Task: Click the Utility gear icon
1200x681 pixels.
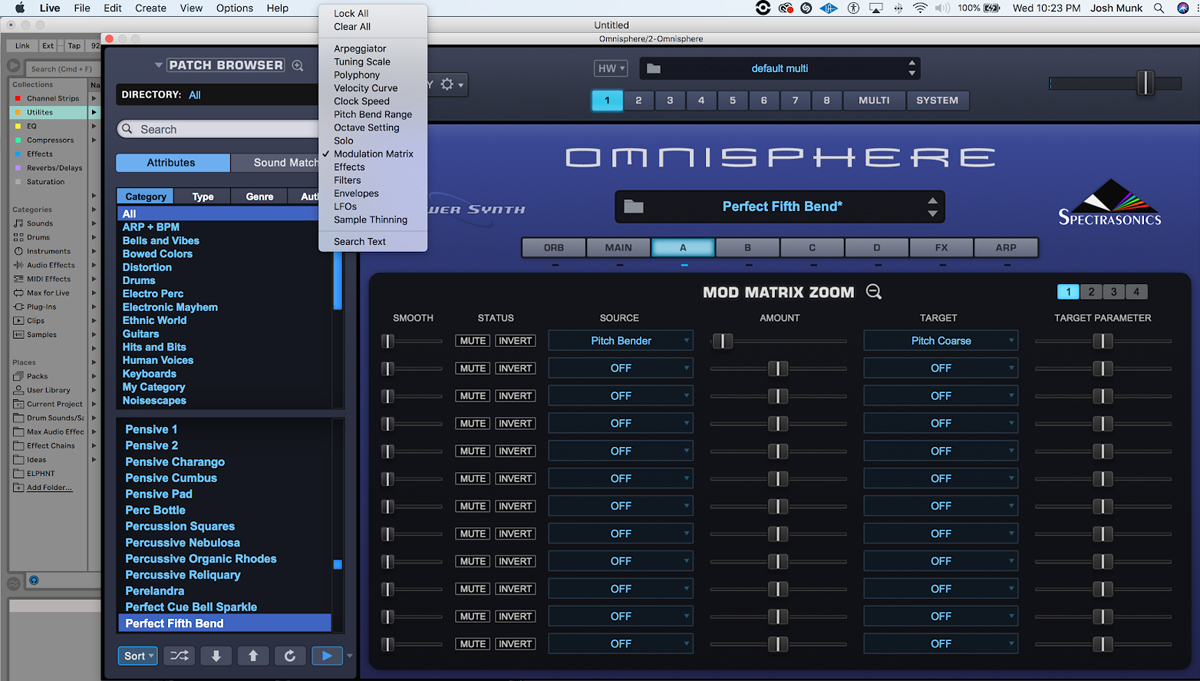Action: click(447, 85)
